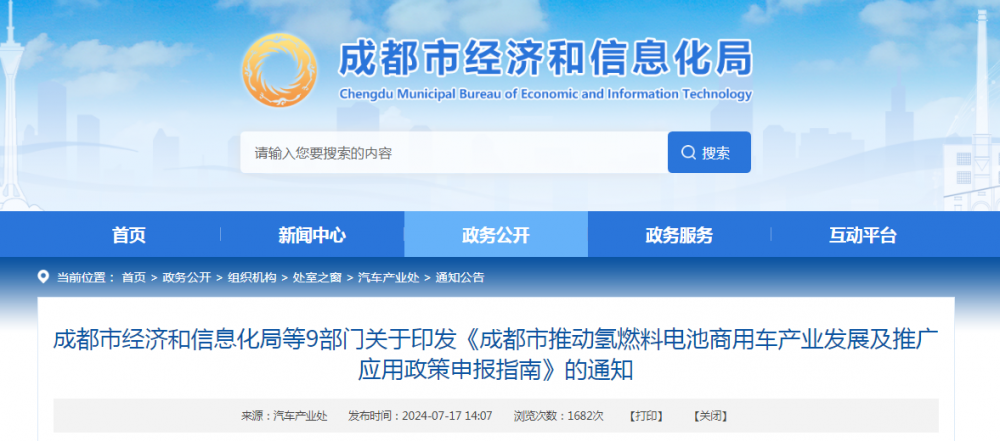Navigate to 汽车产业处 breadcrumb link
Screen dimensions: 1000x441
[388, 278]
